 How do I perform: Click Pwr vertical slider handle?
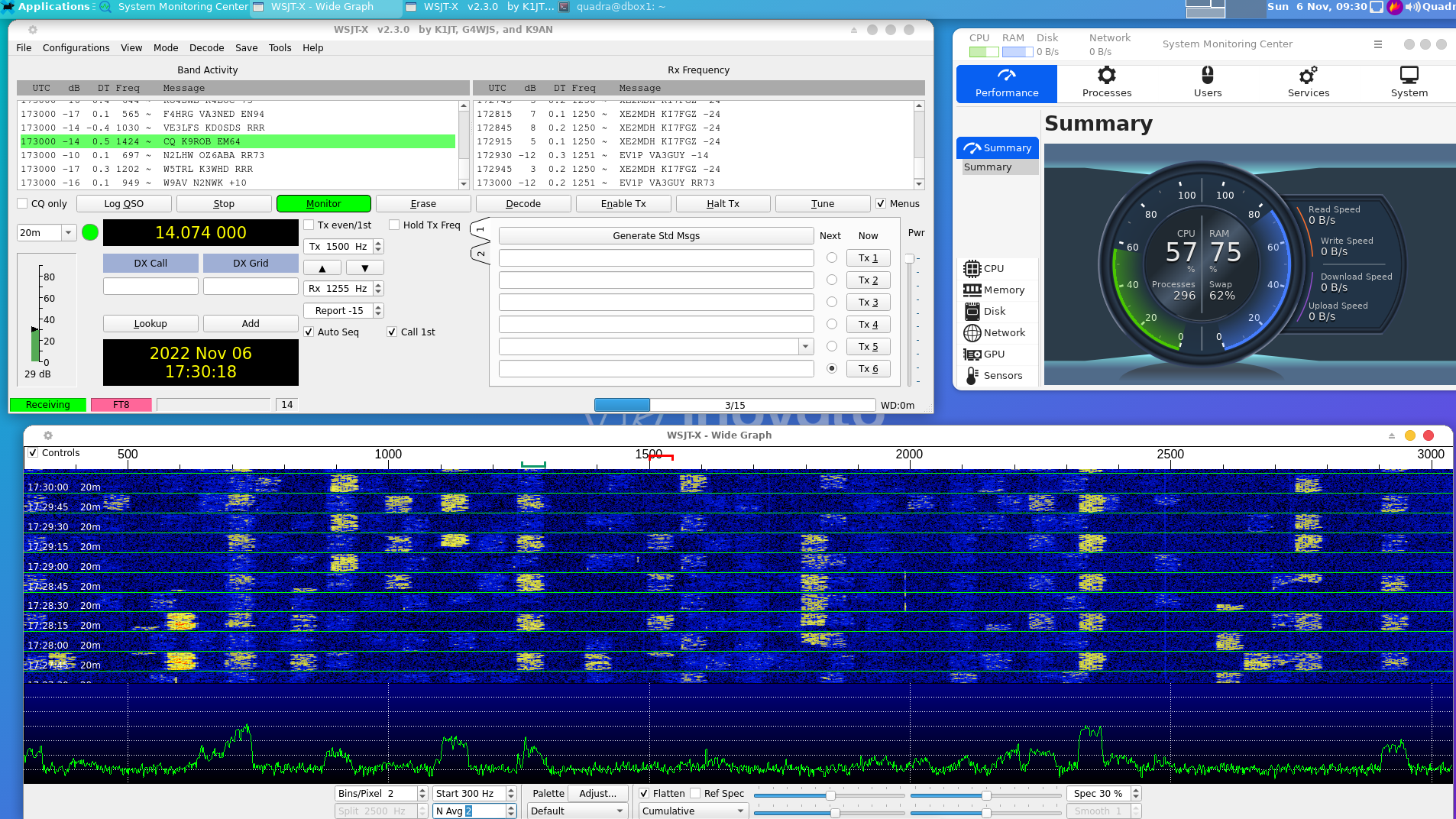[909, 259]
